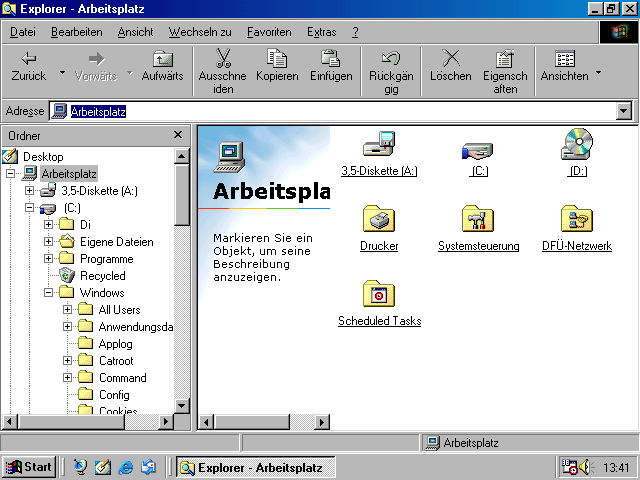
Task: Expand the Catroot folder node
Action: point(67,361)
